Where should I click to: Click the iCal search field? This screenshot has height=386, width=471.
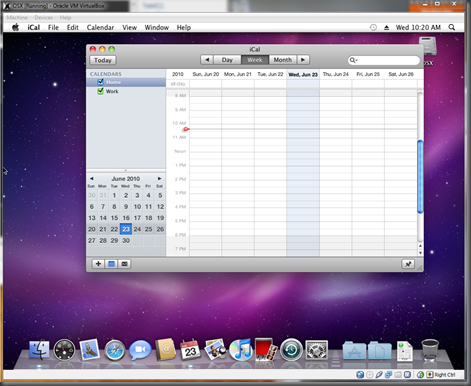(384, 60)
